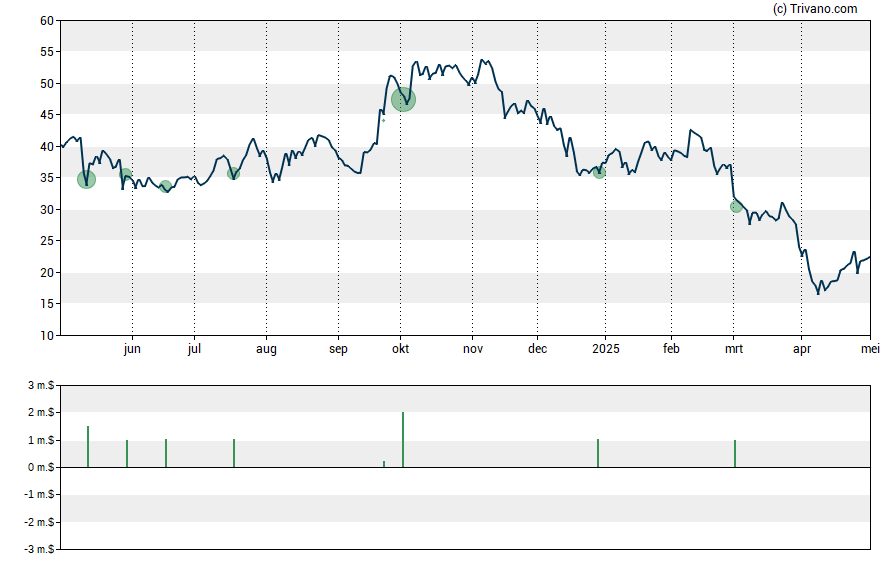
Task: Click the '20' price axis label
Action: click(47, 272)
